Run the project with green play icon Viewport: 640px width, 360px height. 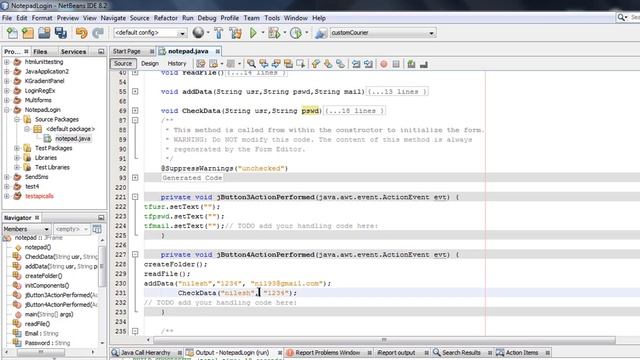pyautogui.click(x=253, y=33)
